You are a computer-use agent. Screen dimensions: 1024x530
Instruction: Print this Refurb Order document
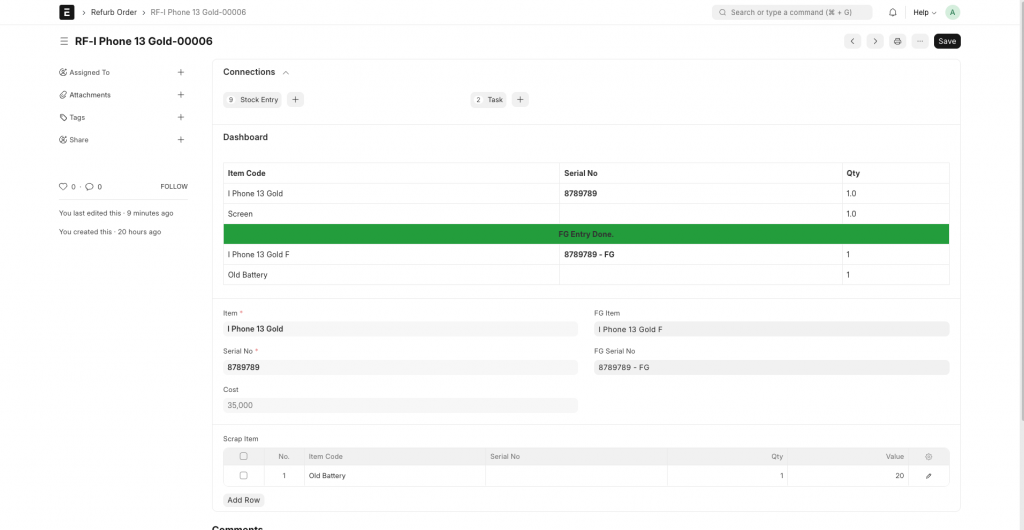coord(897,41)
